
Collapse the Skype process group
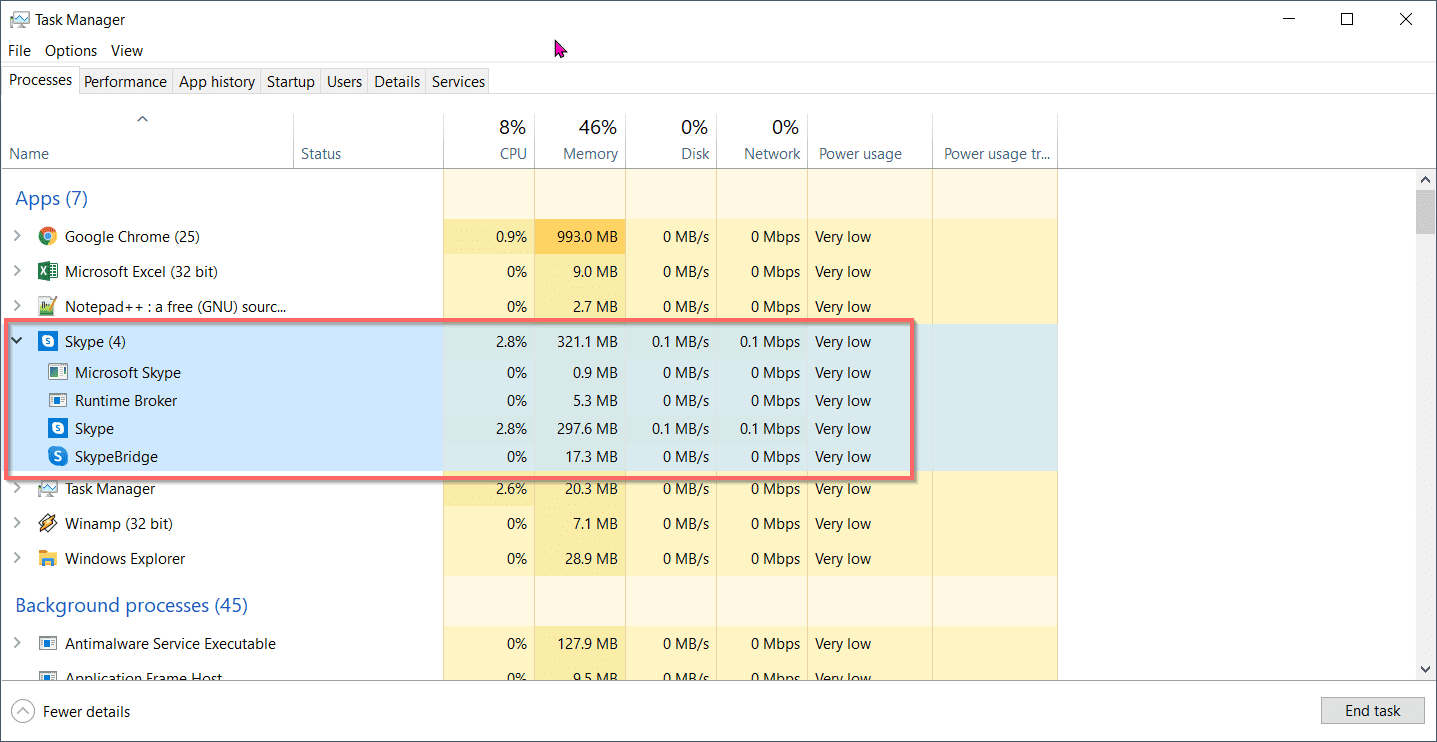(x=17, y=342)
